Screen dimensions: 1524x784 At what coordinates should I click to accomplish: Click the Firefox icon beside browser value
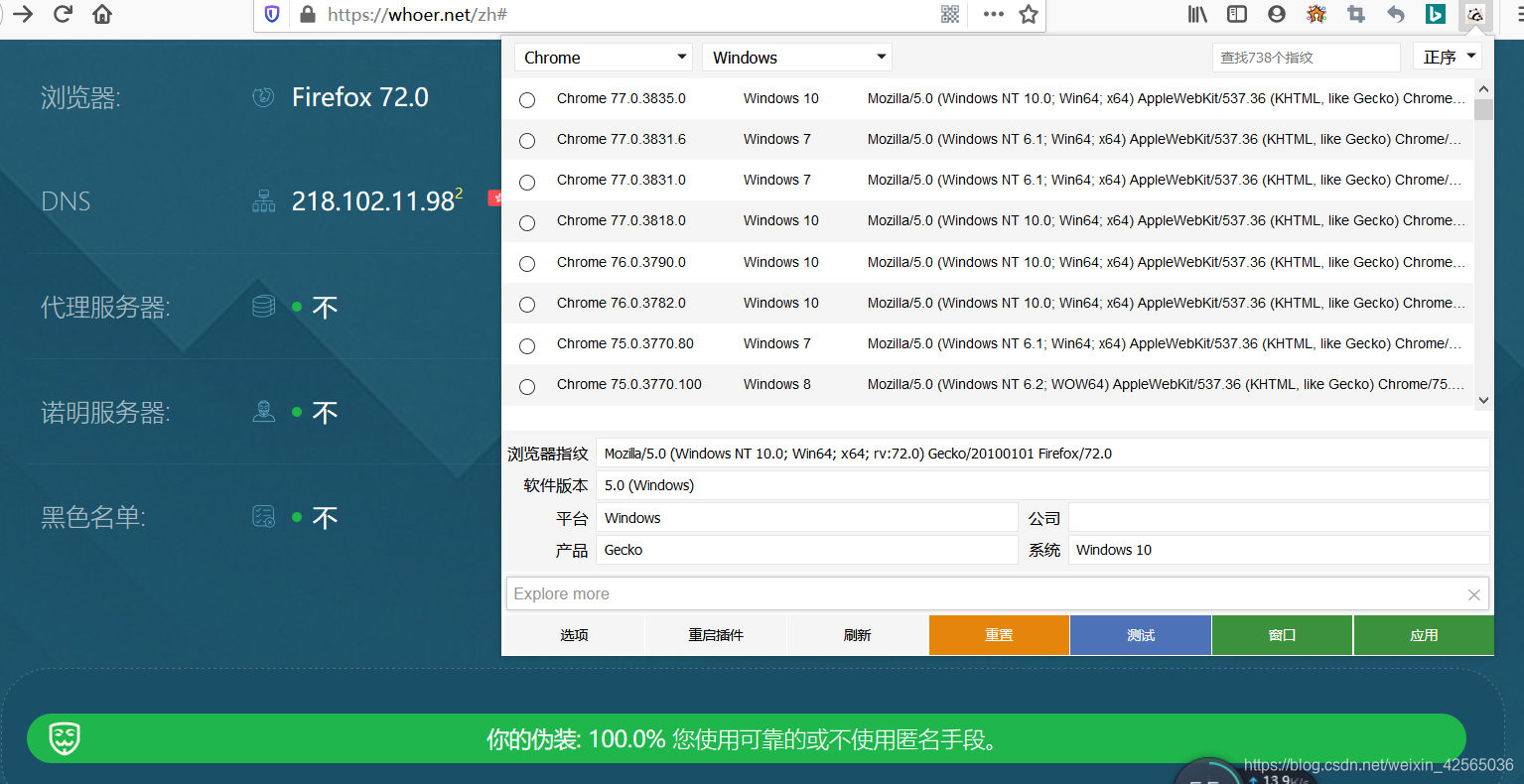263,97
